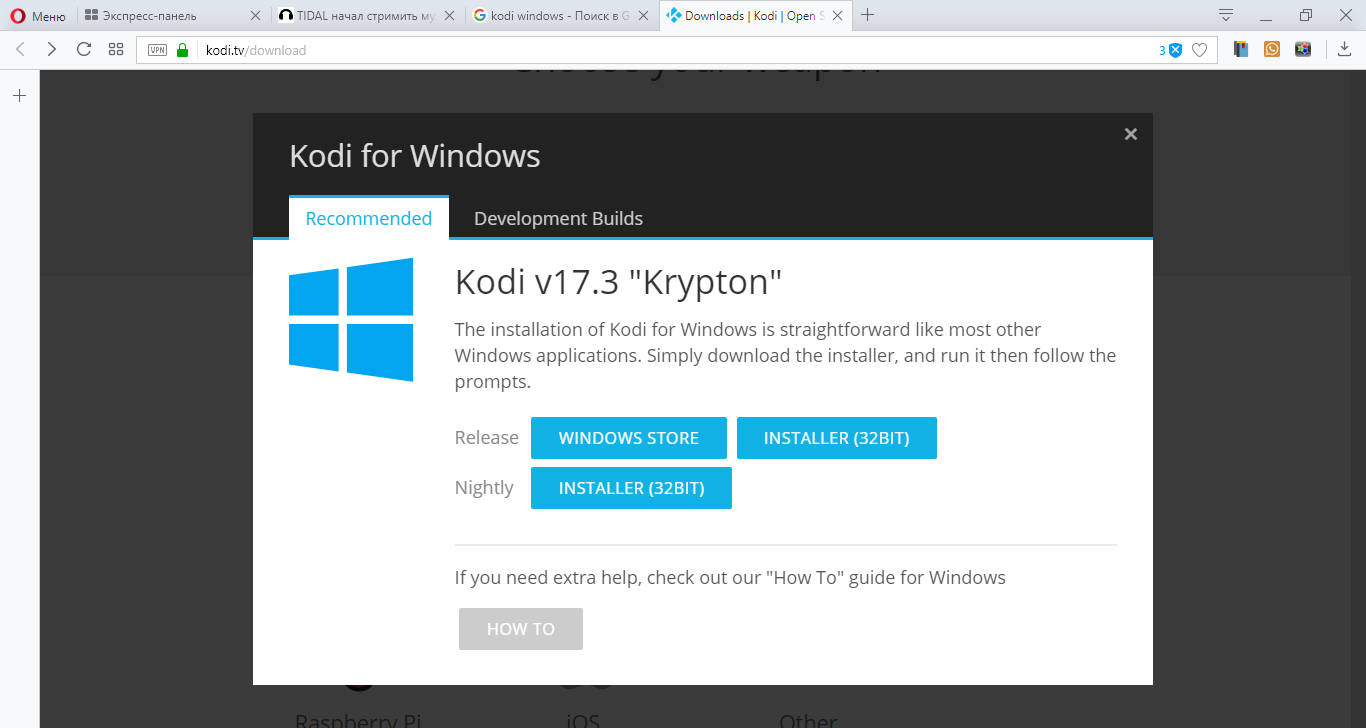Reload the current page
Screen dimensions: 1366x728
click(x=84, y=49)
